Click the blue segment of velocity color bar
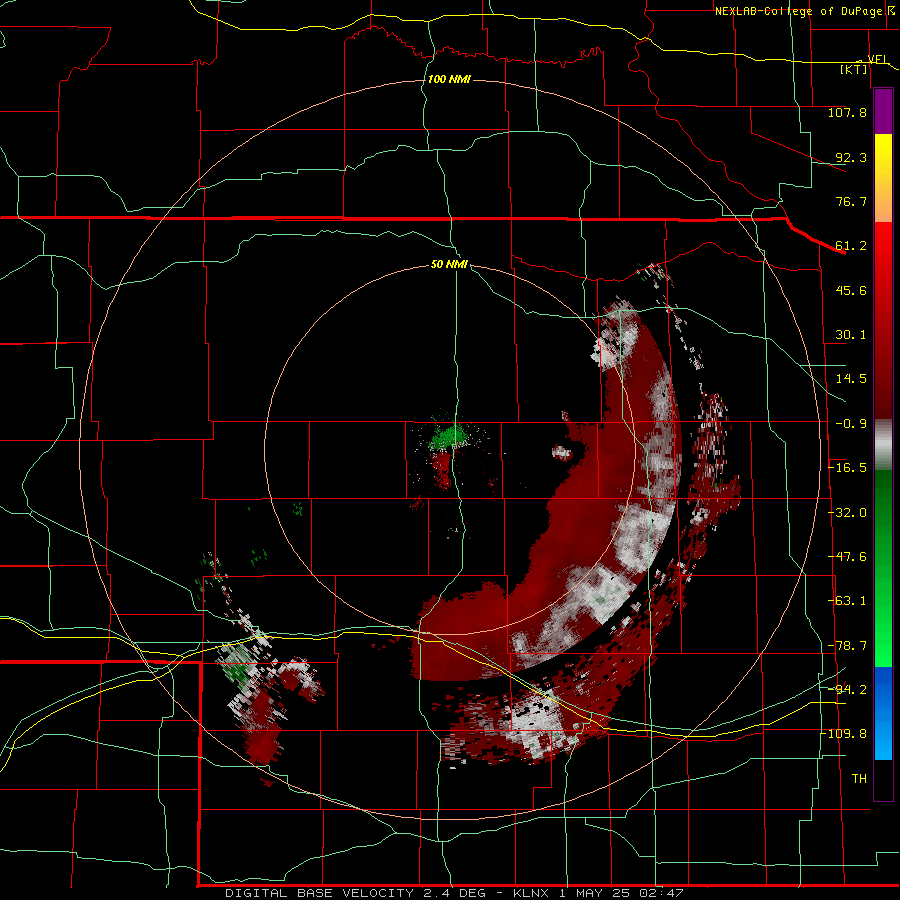 [883, 713]
